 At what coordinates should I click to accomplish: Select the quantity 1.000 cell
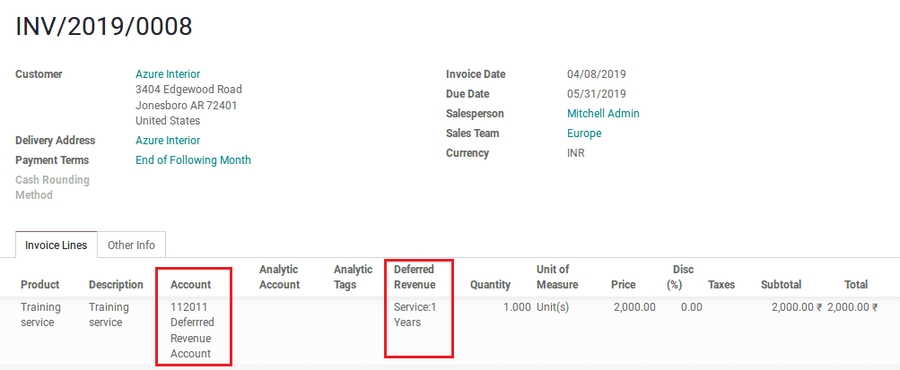click(517, 307)
